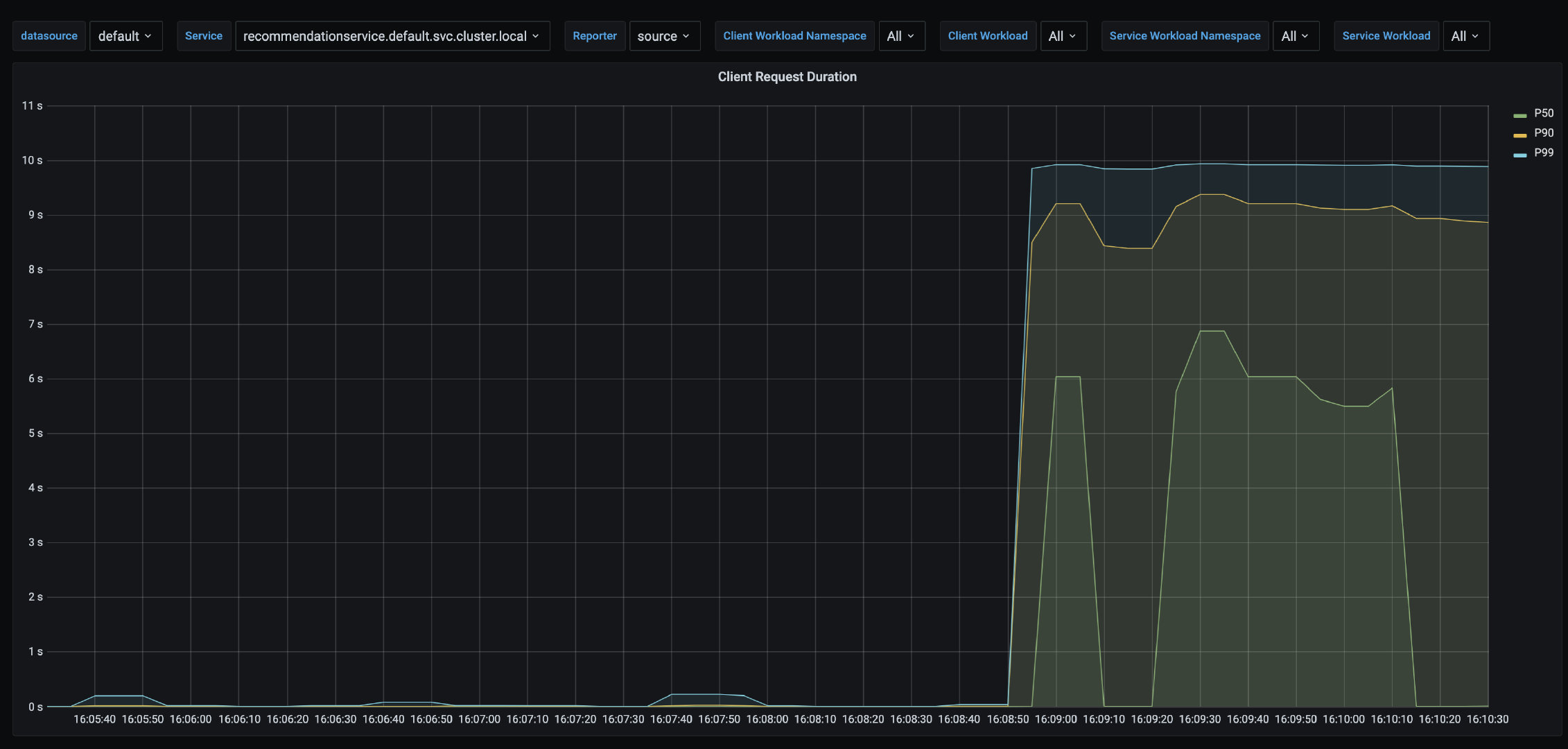
Task: Open the datasource default dropdown
Action: click(x=125, y=36)
